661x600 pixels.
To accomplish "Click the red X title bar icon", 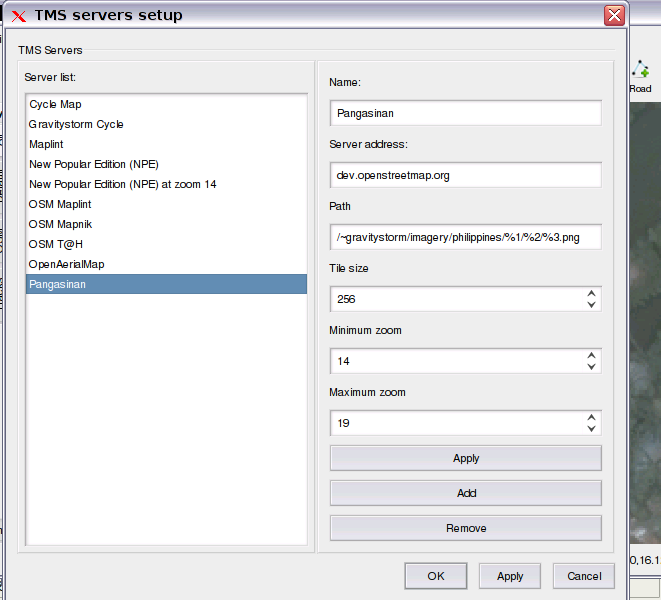I will click(19, 16).
